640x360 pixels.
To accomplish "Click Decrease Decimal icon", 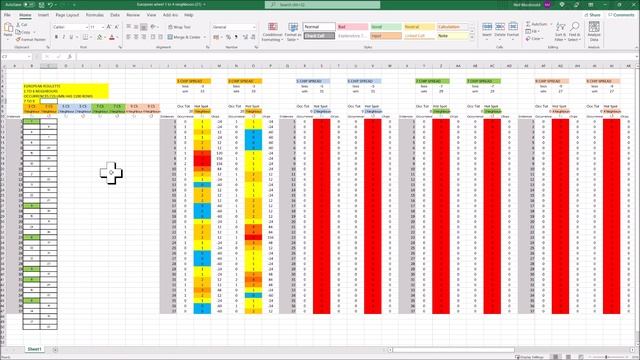I will (253, 37).
